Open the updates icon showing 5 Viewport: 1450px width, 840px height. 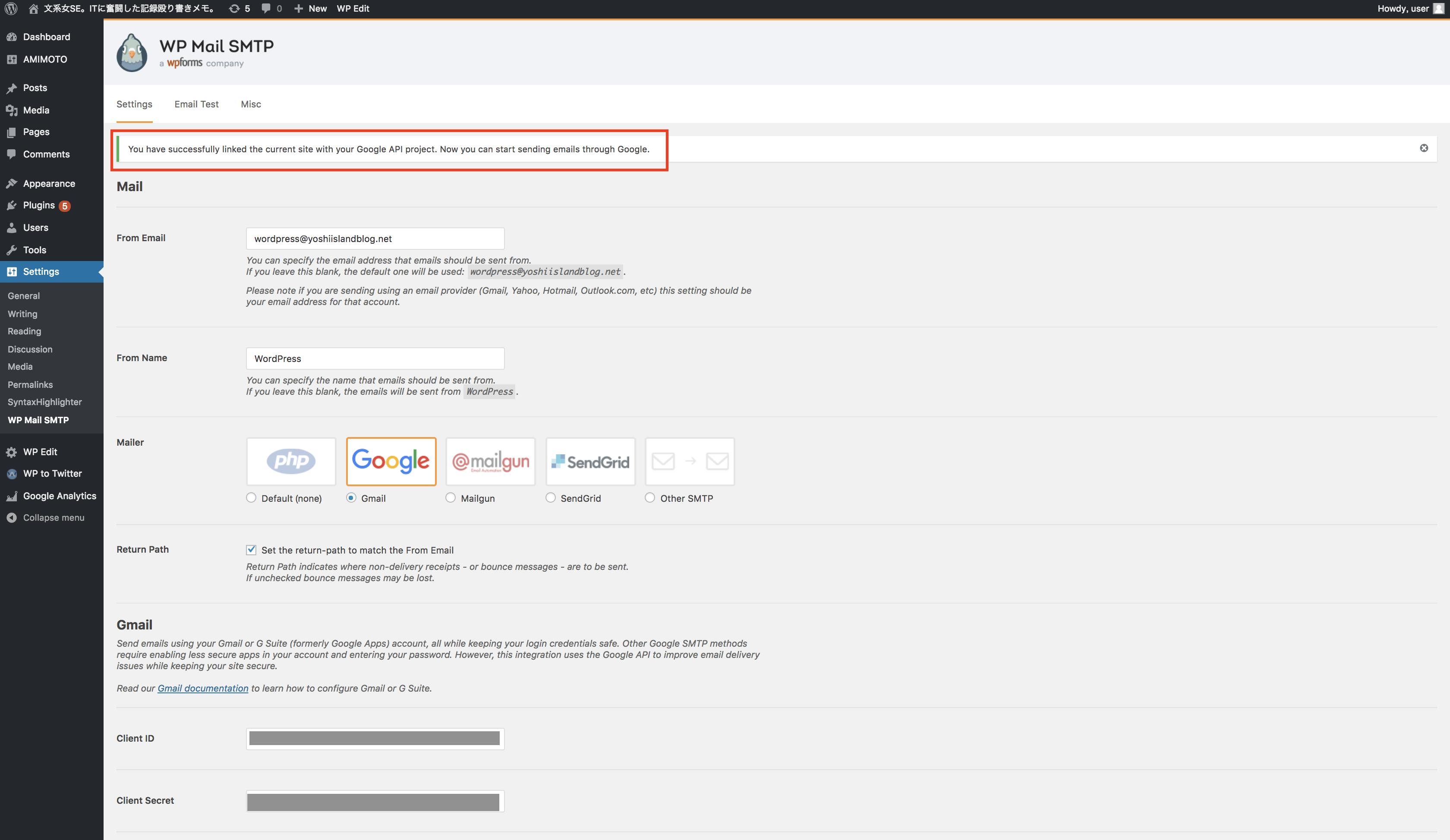240,9
